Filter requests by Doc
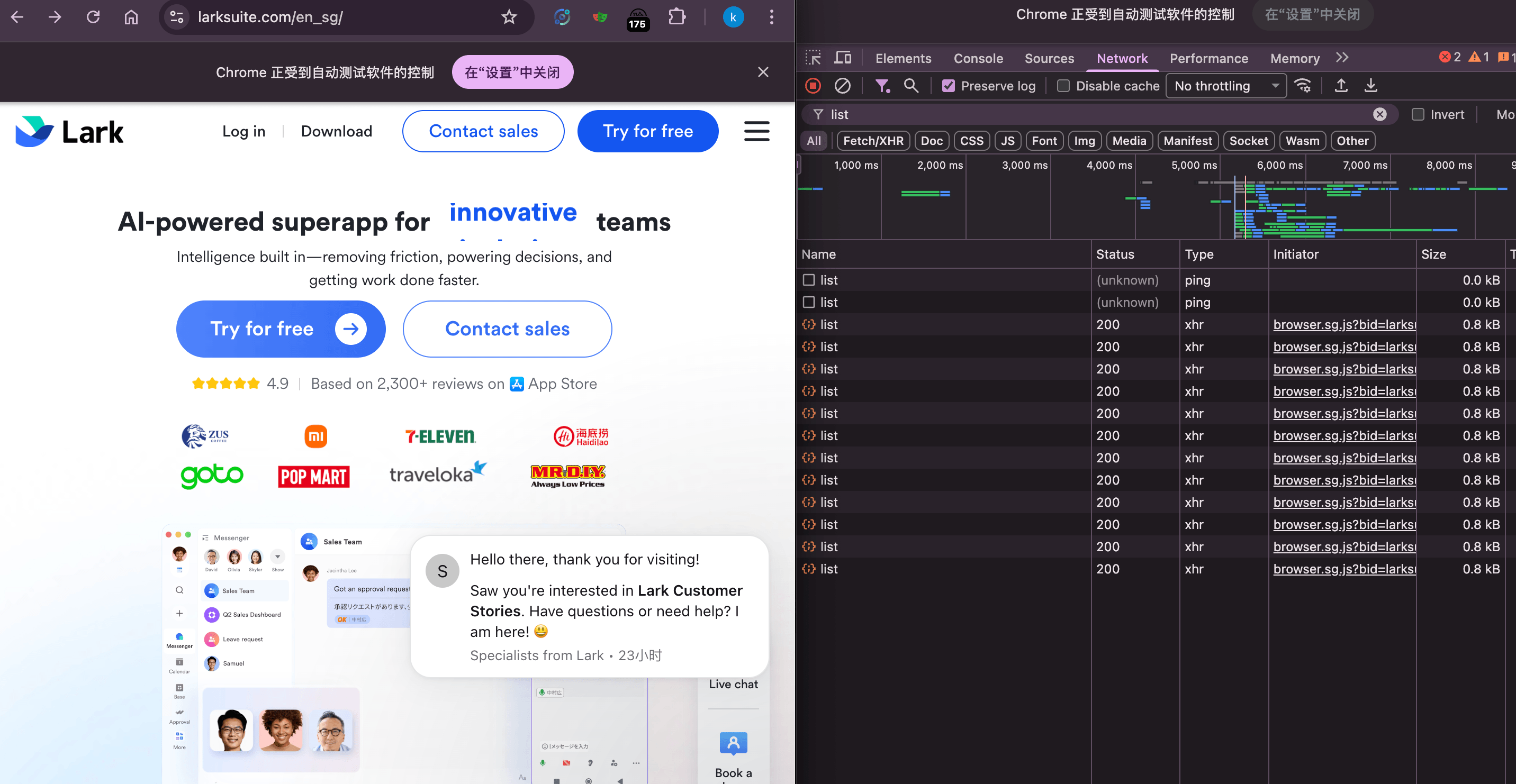The image size is (1516, 784). pos(932,141)
